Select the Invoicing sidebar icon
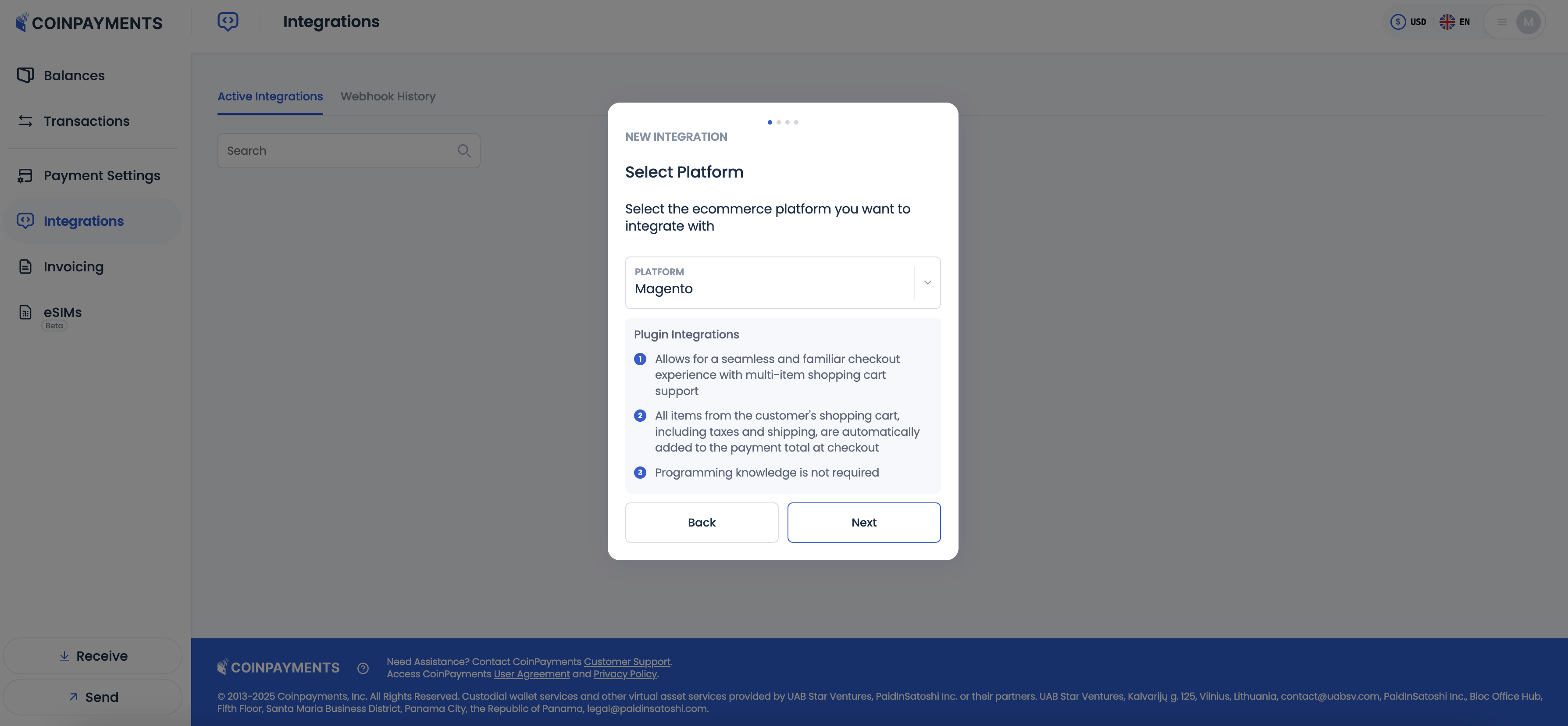The height and width of the screenshot is (726, 1568). coord(25,266)
